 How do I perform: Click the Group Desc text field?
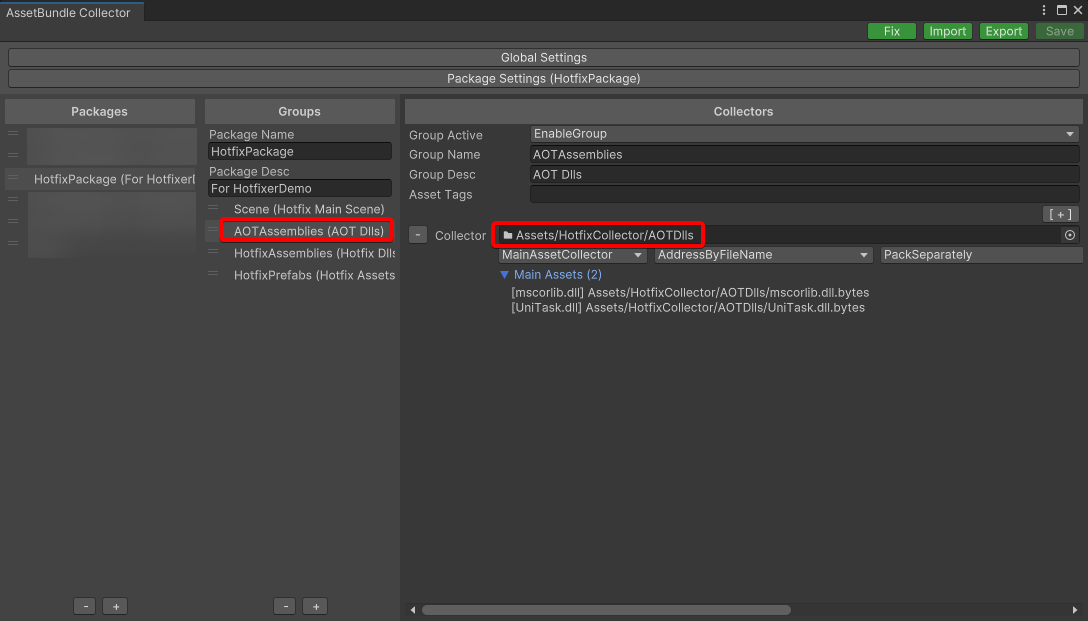(x=803, y=174)
